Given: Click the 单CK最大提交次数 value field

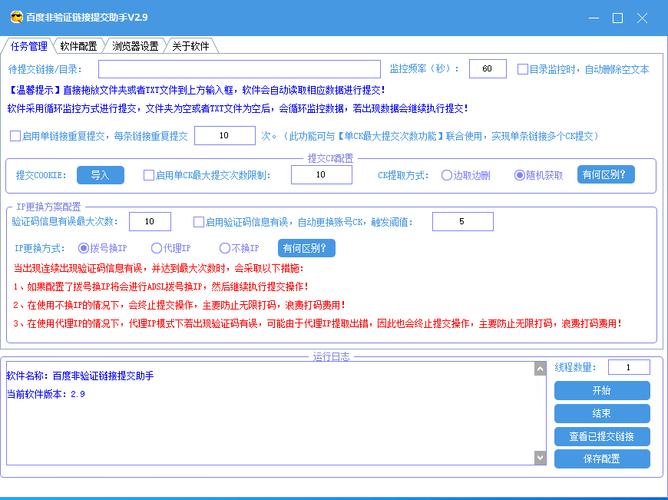Looking at the screenshot, I should coord(321,175).
